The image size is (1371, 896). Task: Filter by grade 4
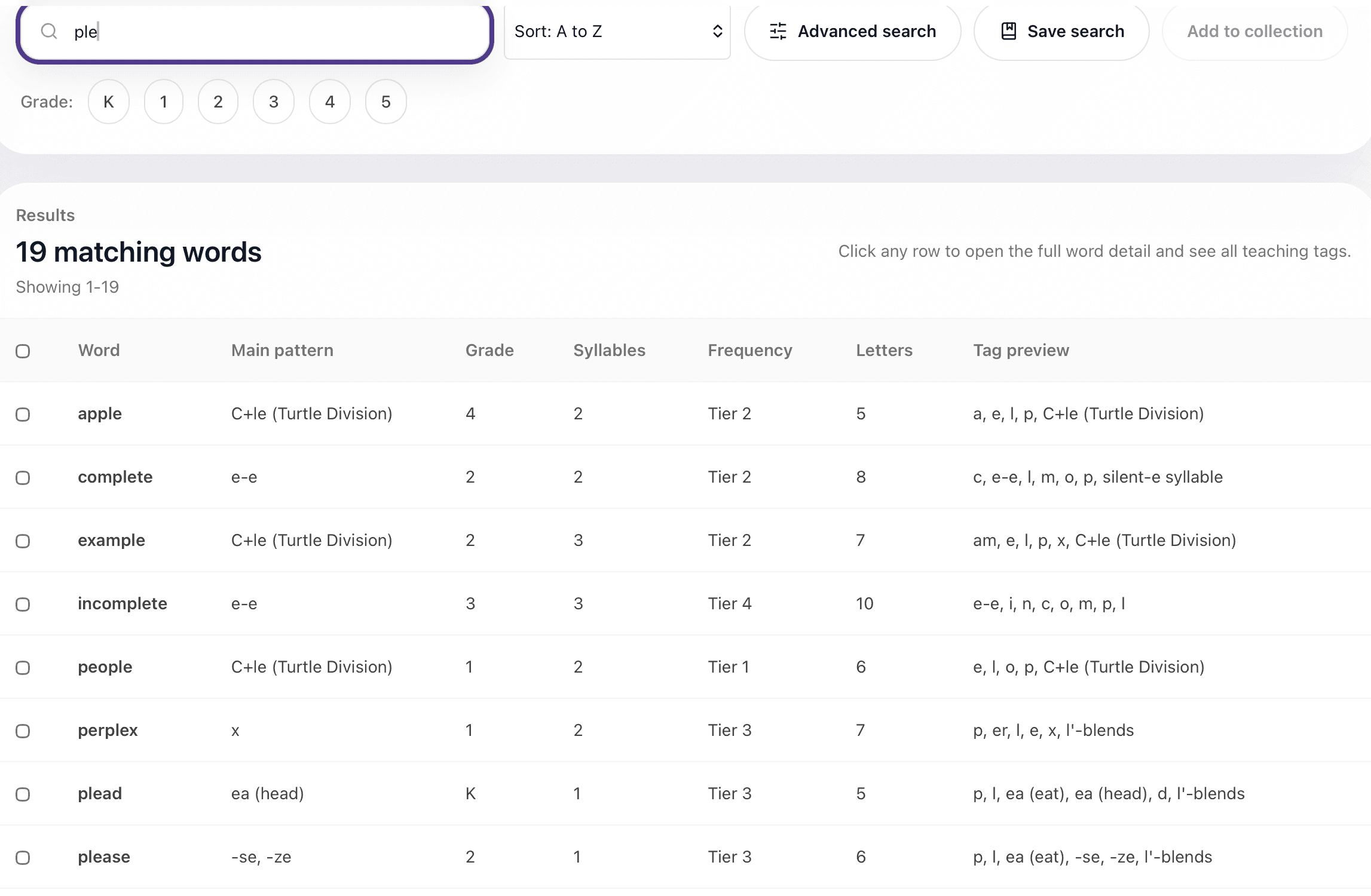coord(330,102)
